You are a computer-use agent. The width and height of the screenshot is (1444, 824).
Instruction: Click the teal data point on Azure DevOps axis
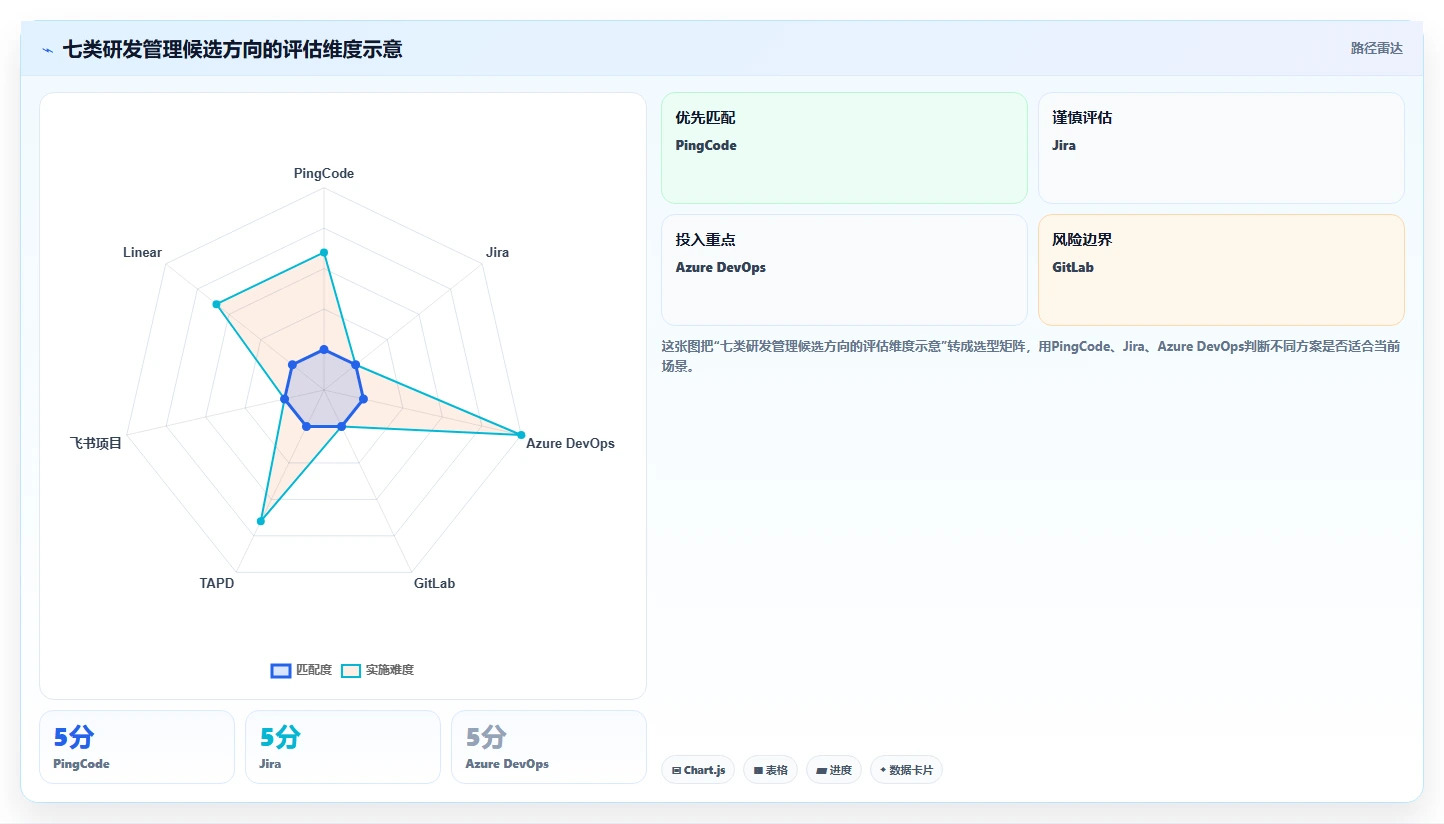pyautogui.click(x=521, y=434)
